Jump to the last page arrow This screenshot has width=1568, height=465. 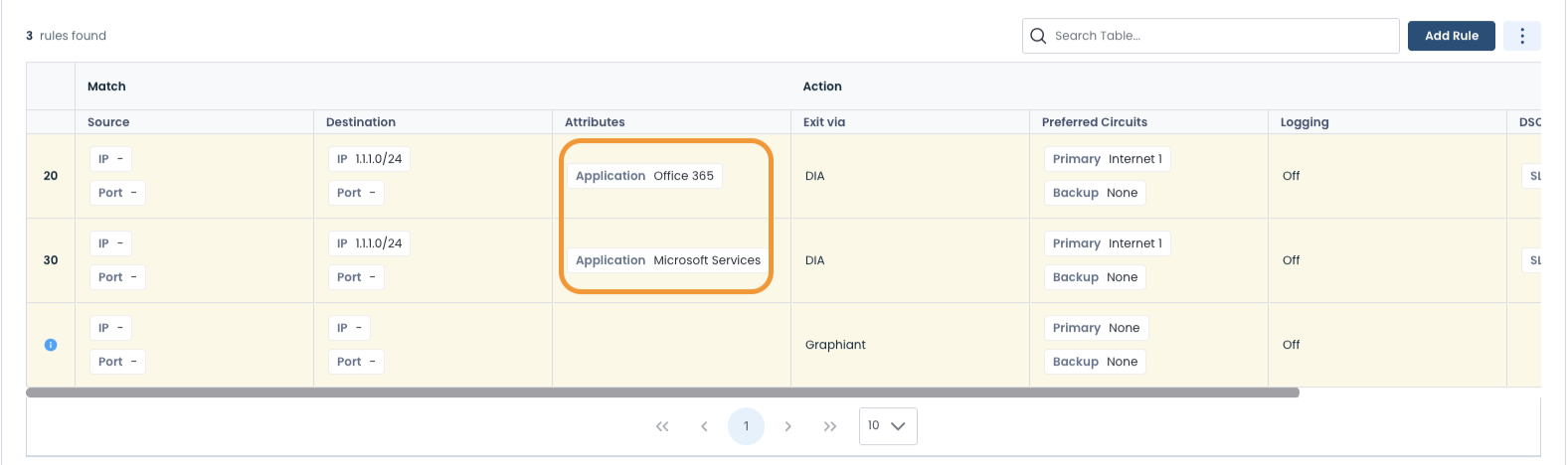click(830, 426)
